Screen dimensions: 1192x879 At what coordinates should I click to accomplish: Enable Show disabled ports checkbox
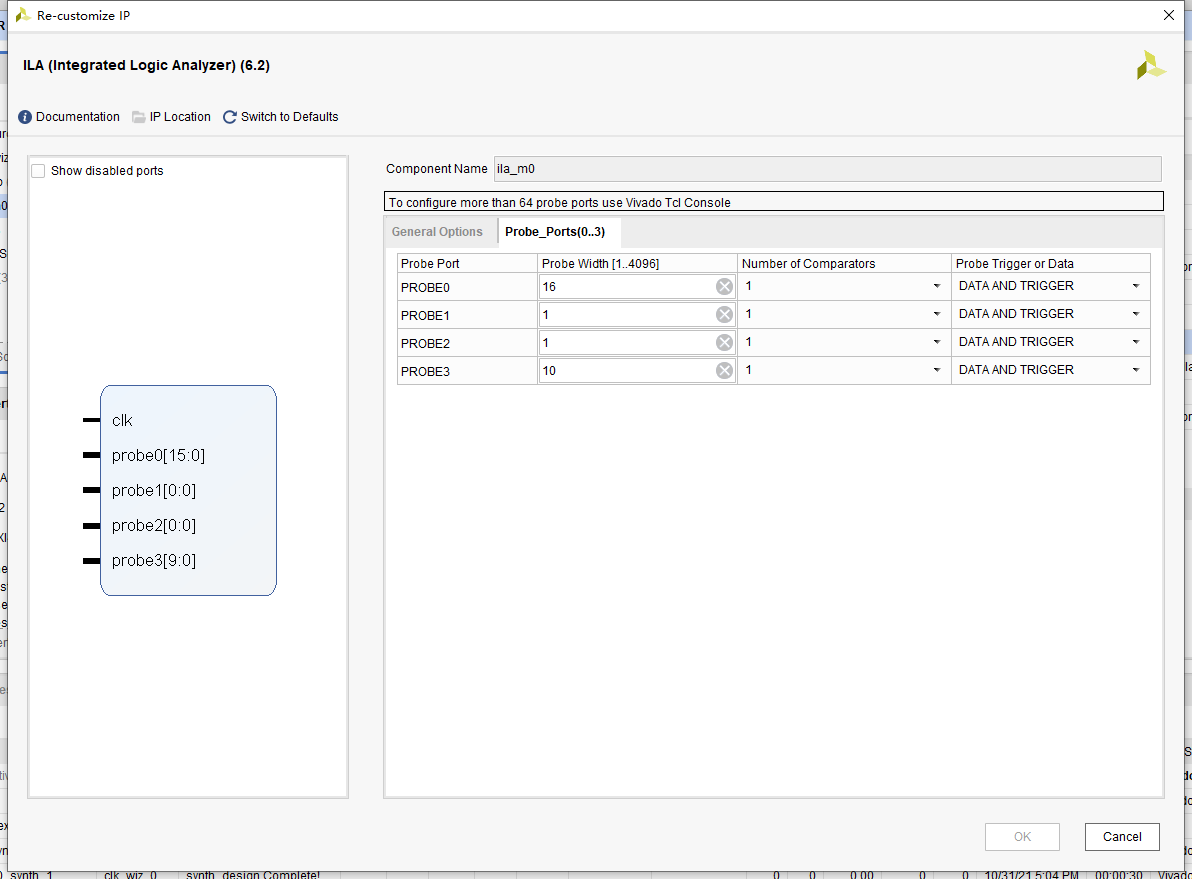click(38, 171)
